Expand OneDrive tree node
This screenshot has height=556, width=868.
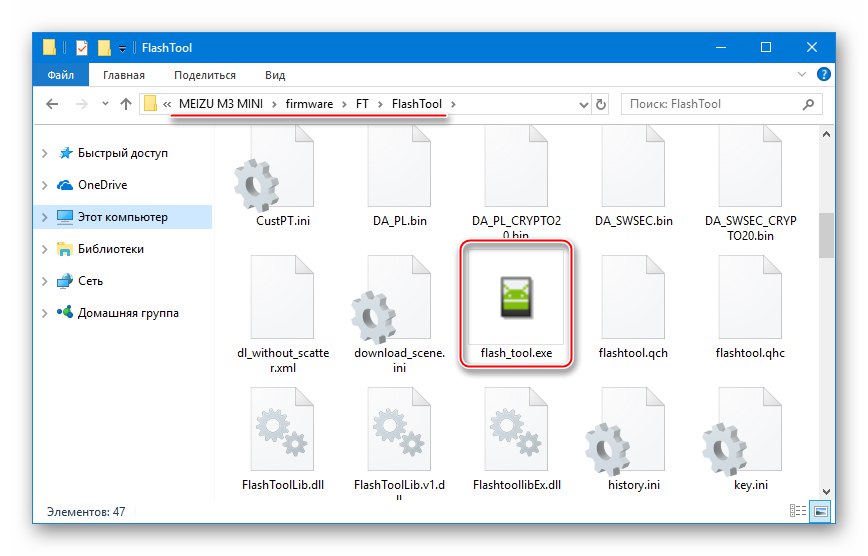45,186
